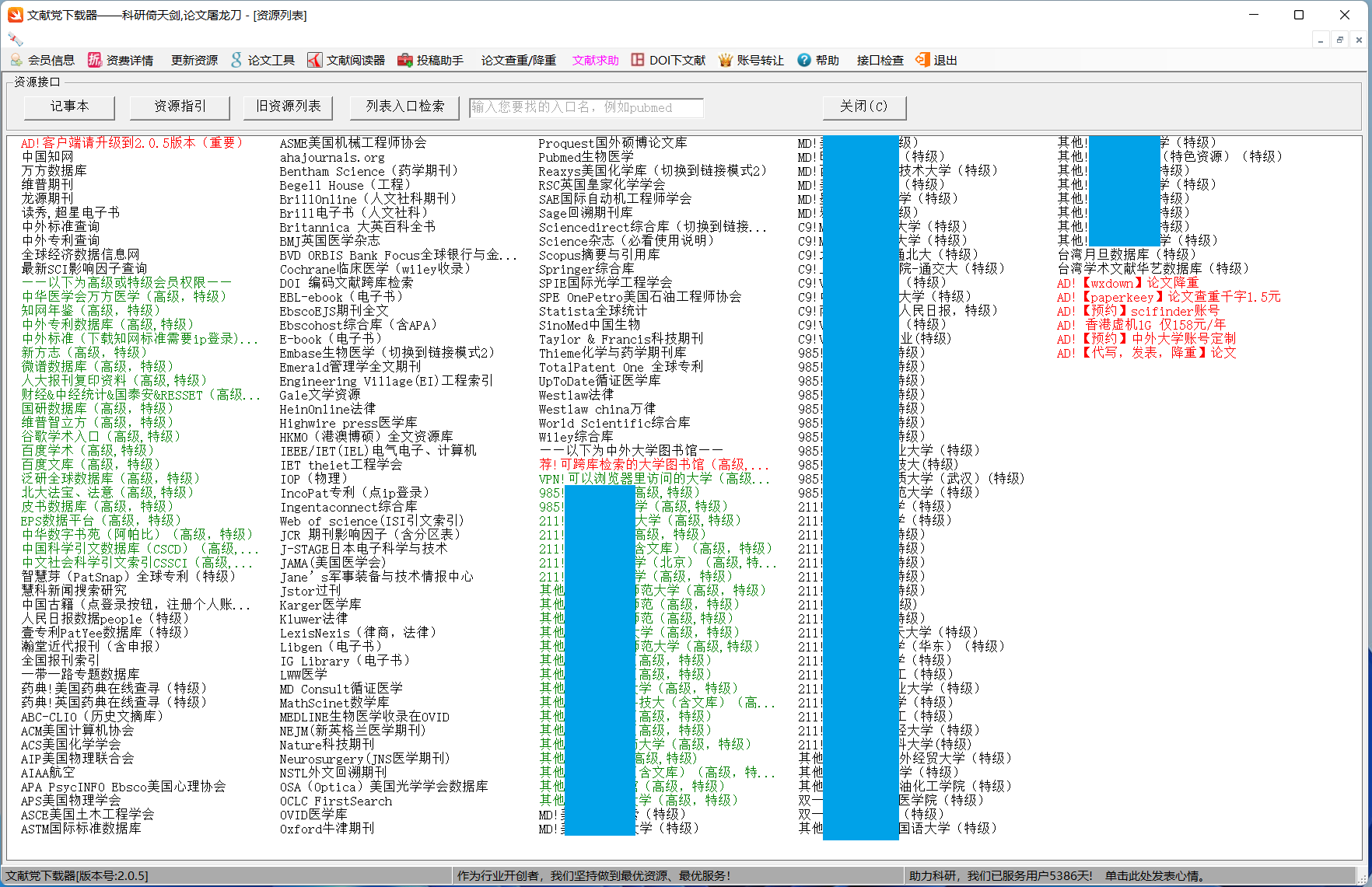Image resolution: width=1372 pixels, height=887 pixels.
Task: Click AD! 香港虚机1G entry
Action: (x=1141, y=325)
